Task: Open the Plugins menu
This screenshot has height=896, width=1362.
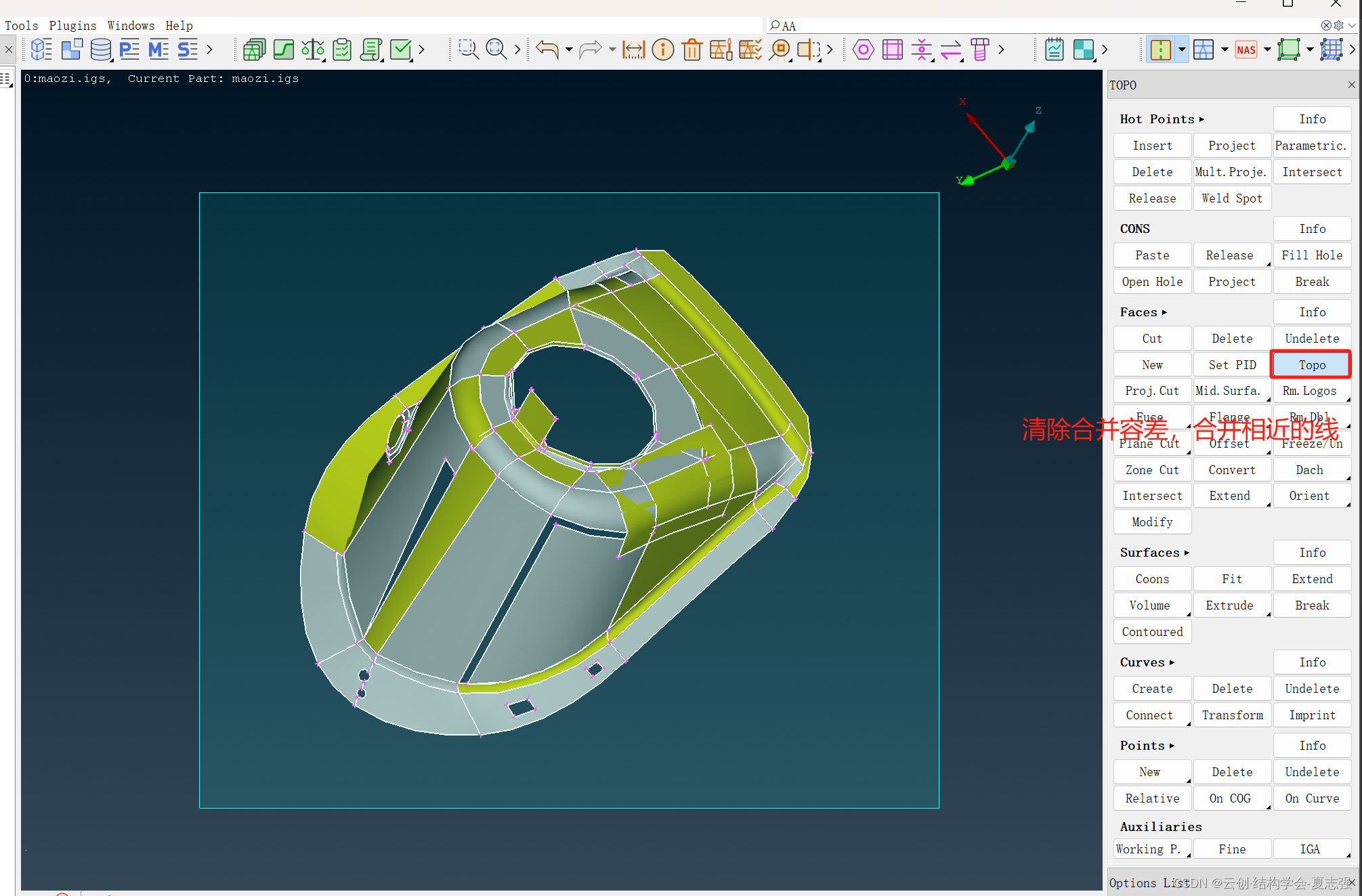Action: click(72, 25)
